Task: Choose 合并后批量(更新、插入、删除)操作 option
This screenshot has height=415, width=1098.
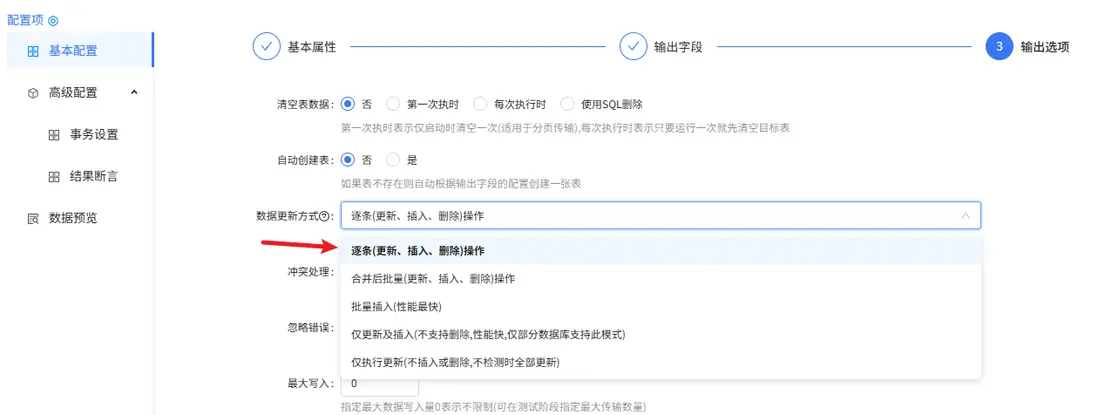Action: [660, 279]
